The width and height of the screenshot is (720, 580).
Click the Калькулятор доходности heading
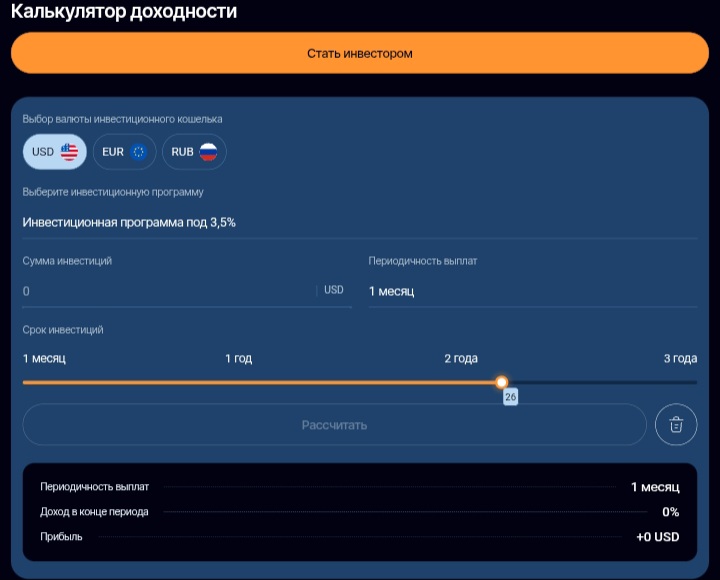point(124,13)
